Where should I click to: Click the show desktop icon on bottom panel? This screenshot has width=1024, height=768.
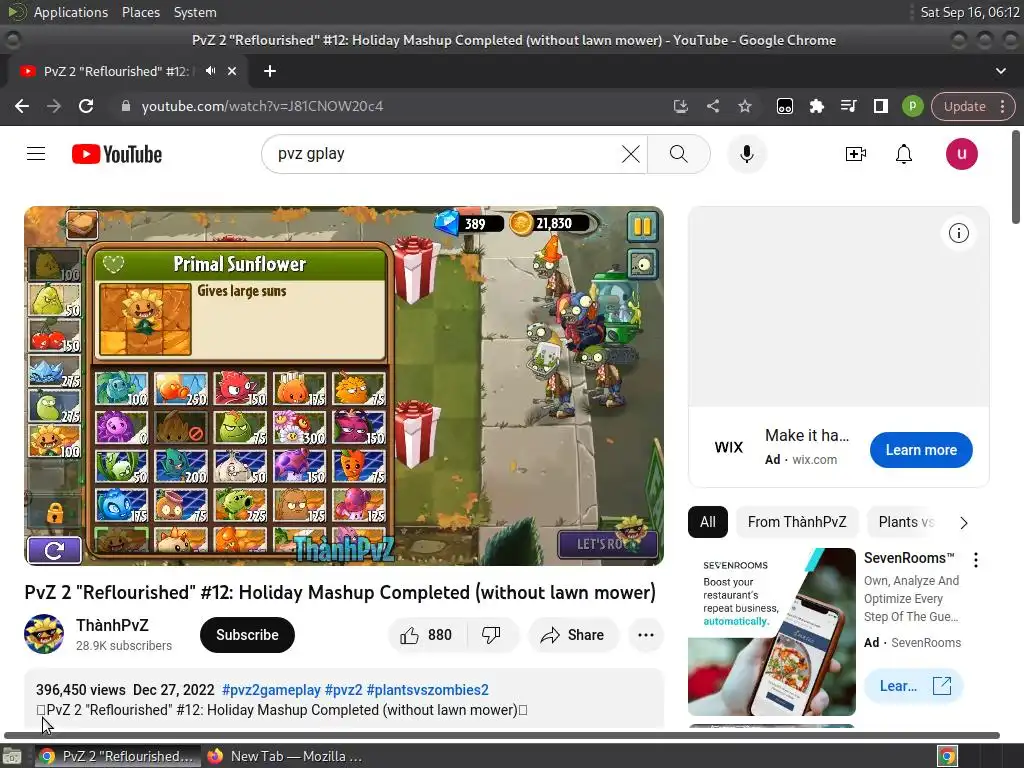coord(12,756)
